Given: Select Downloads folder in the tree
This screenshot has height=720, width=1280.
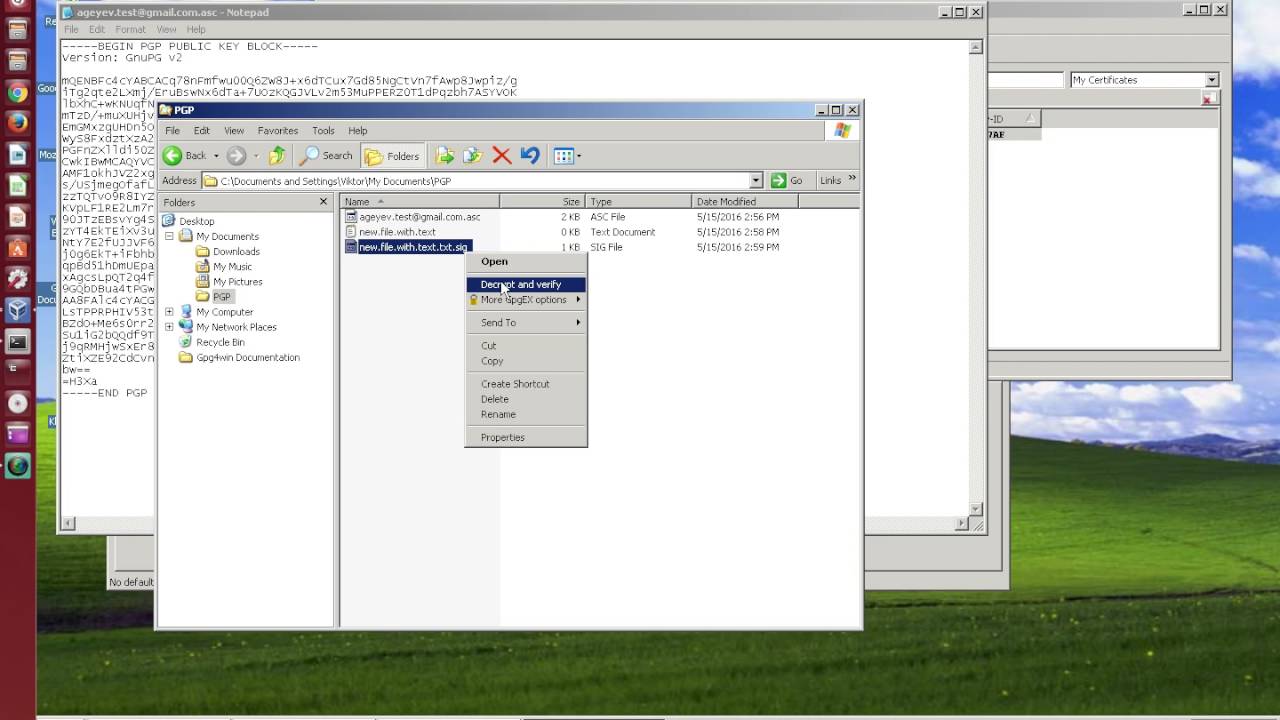Looking at the screenshot, I should tap(236, 252).
